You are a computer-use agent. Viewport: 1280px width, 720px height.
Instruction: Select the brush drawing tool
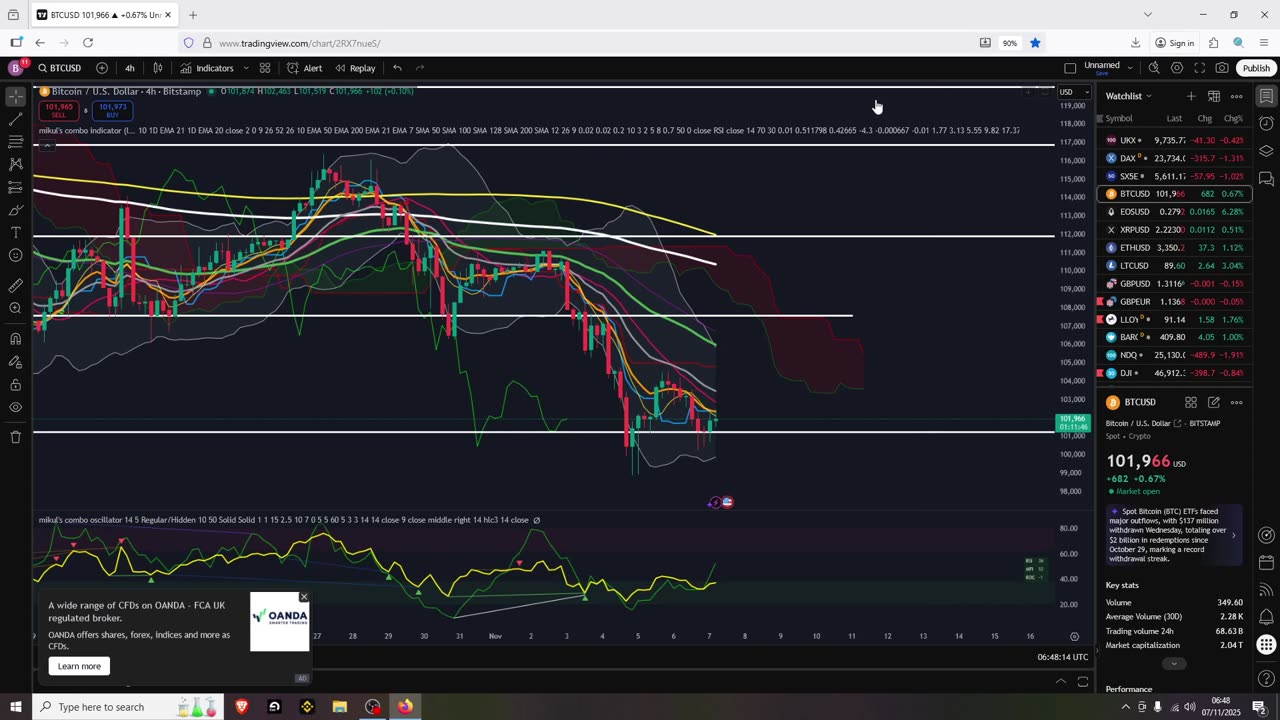(x=15, y=210)
